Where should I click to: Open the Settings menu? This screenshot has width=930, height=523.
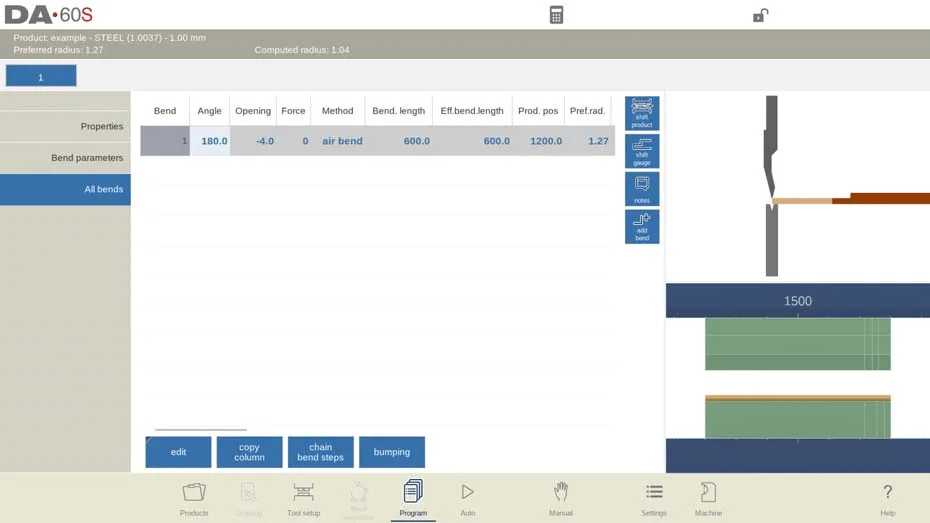tap(654, 499)
